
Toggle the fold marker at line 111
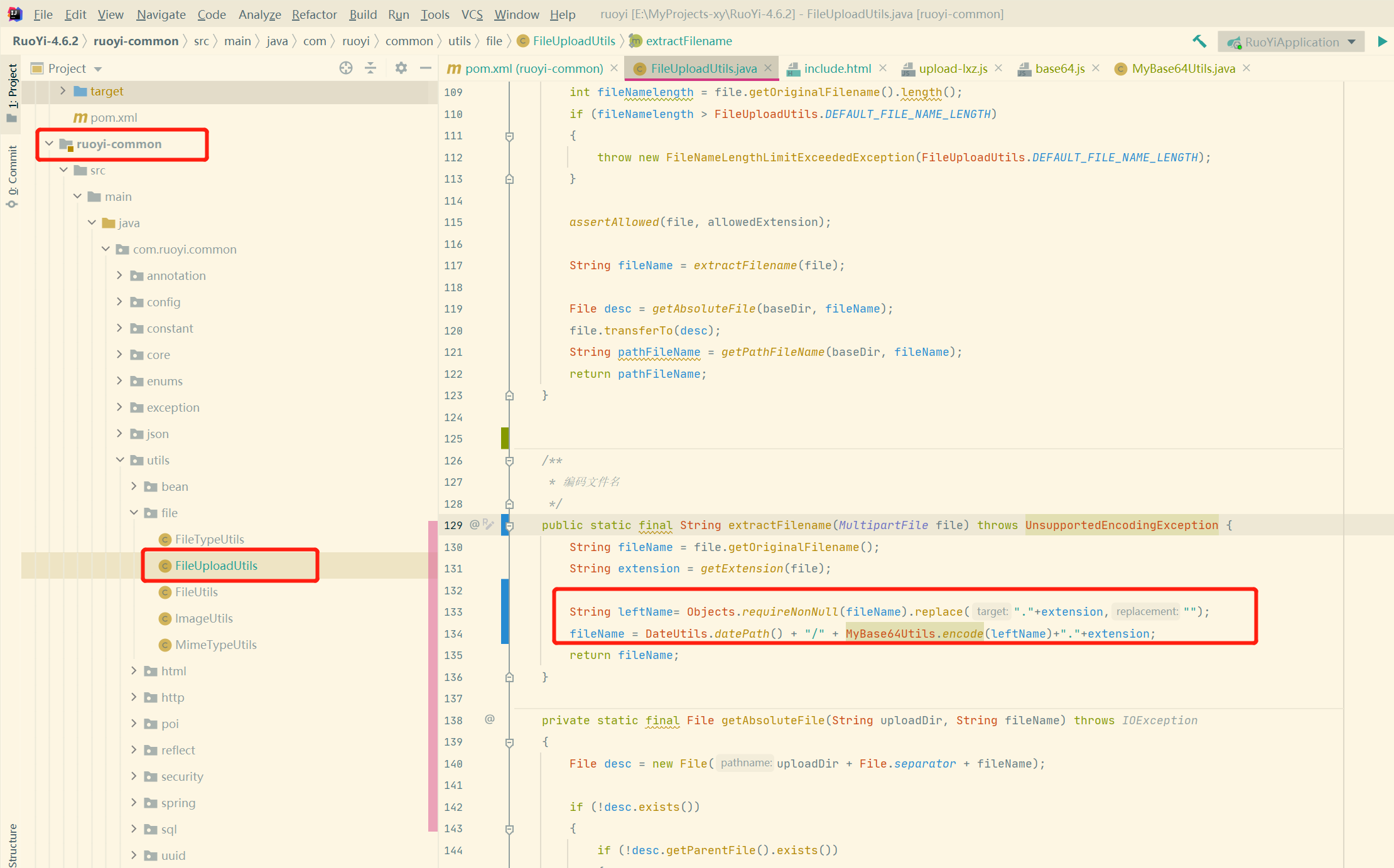coord(509,136)
